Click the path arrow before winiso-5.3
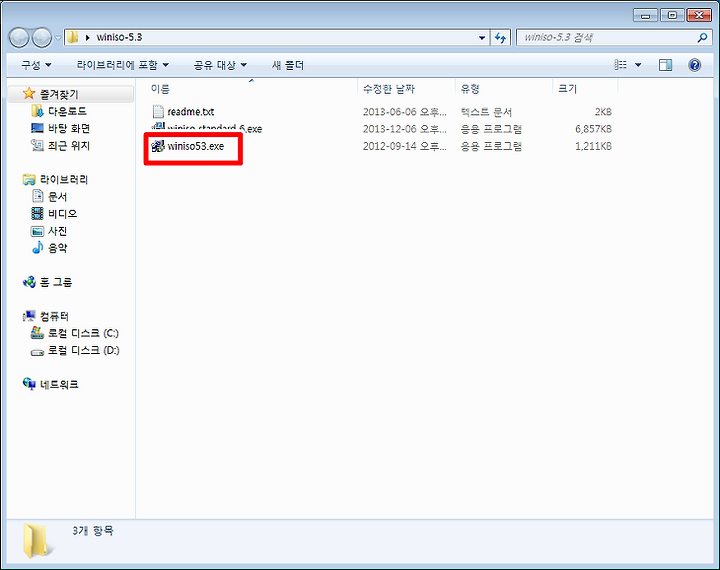The width and height of the screenshot is (720, 570). 87,38
